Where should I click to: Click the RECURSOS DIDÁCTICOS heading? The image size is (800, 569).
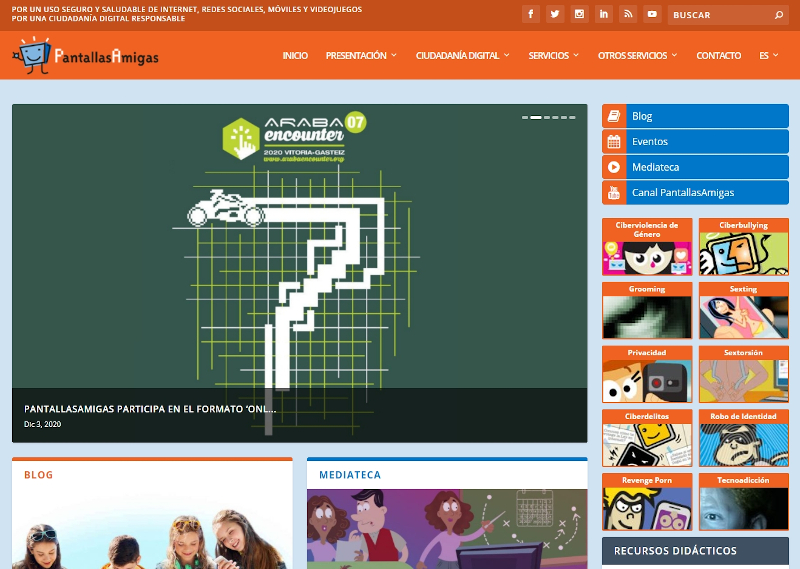[x=675, y=551]
